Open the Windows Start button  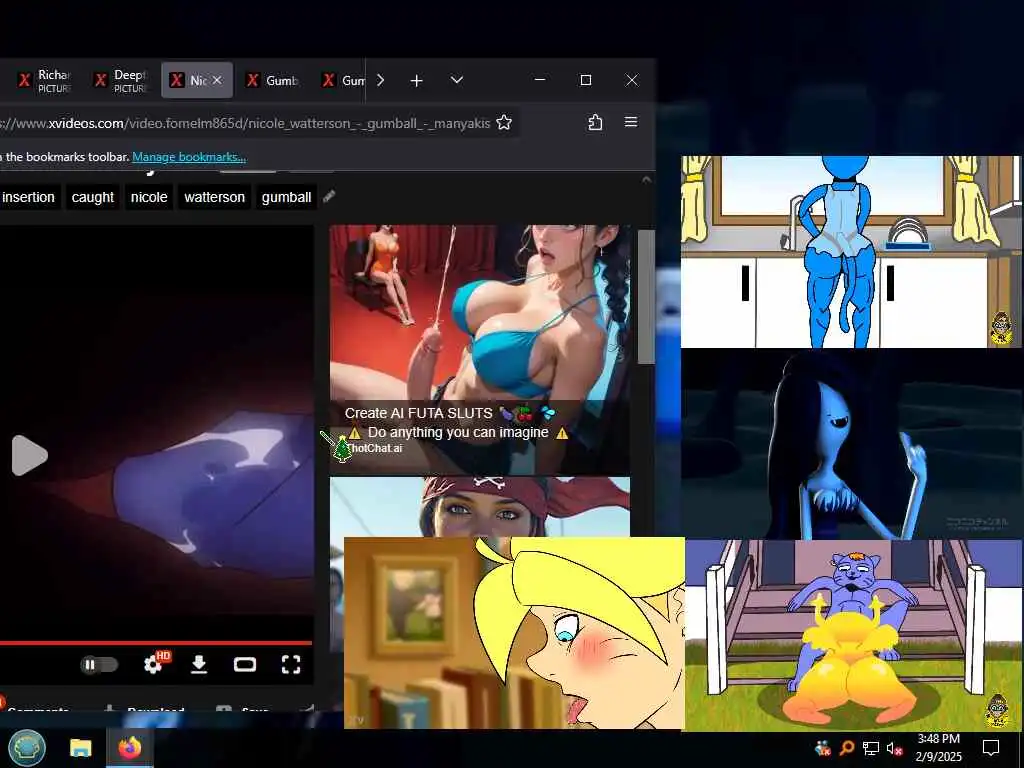tap(27, 748)
